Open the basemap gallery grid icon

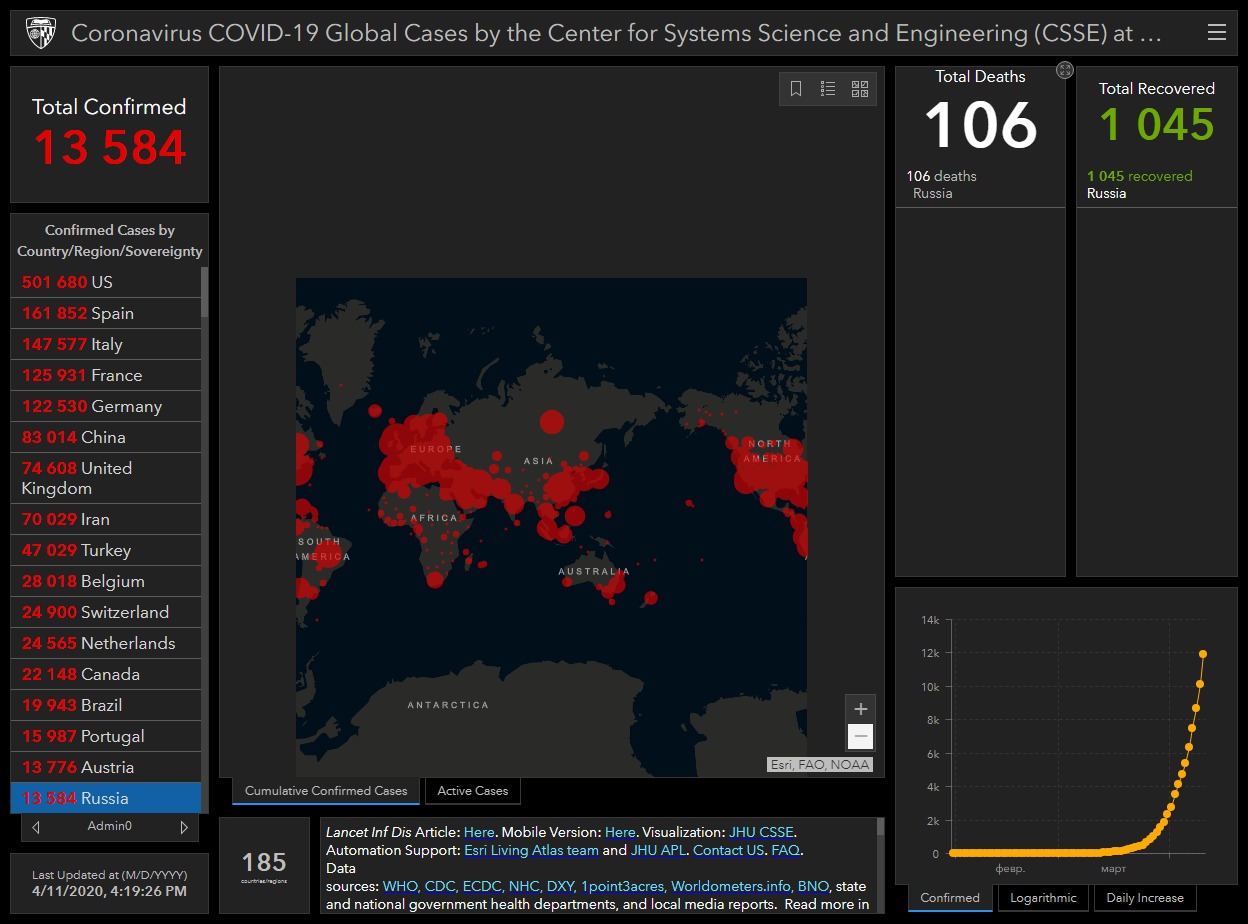(x=860, y=89)
